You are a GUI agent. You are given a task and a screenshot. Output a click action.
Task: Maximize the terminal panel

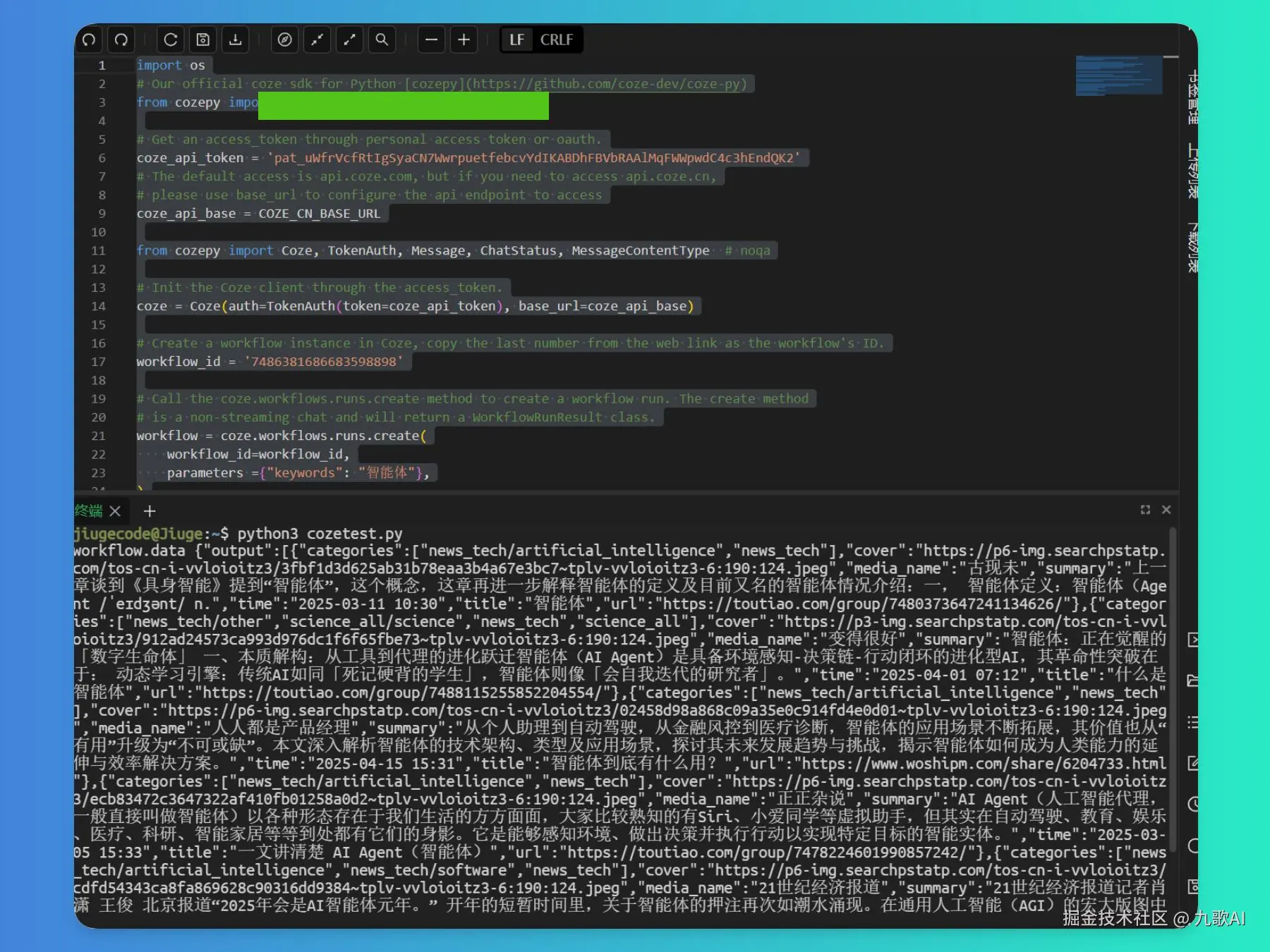click(x=1145, y=510)
